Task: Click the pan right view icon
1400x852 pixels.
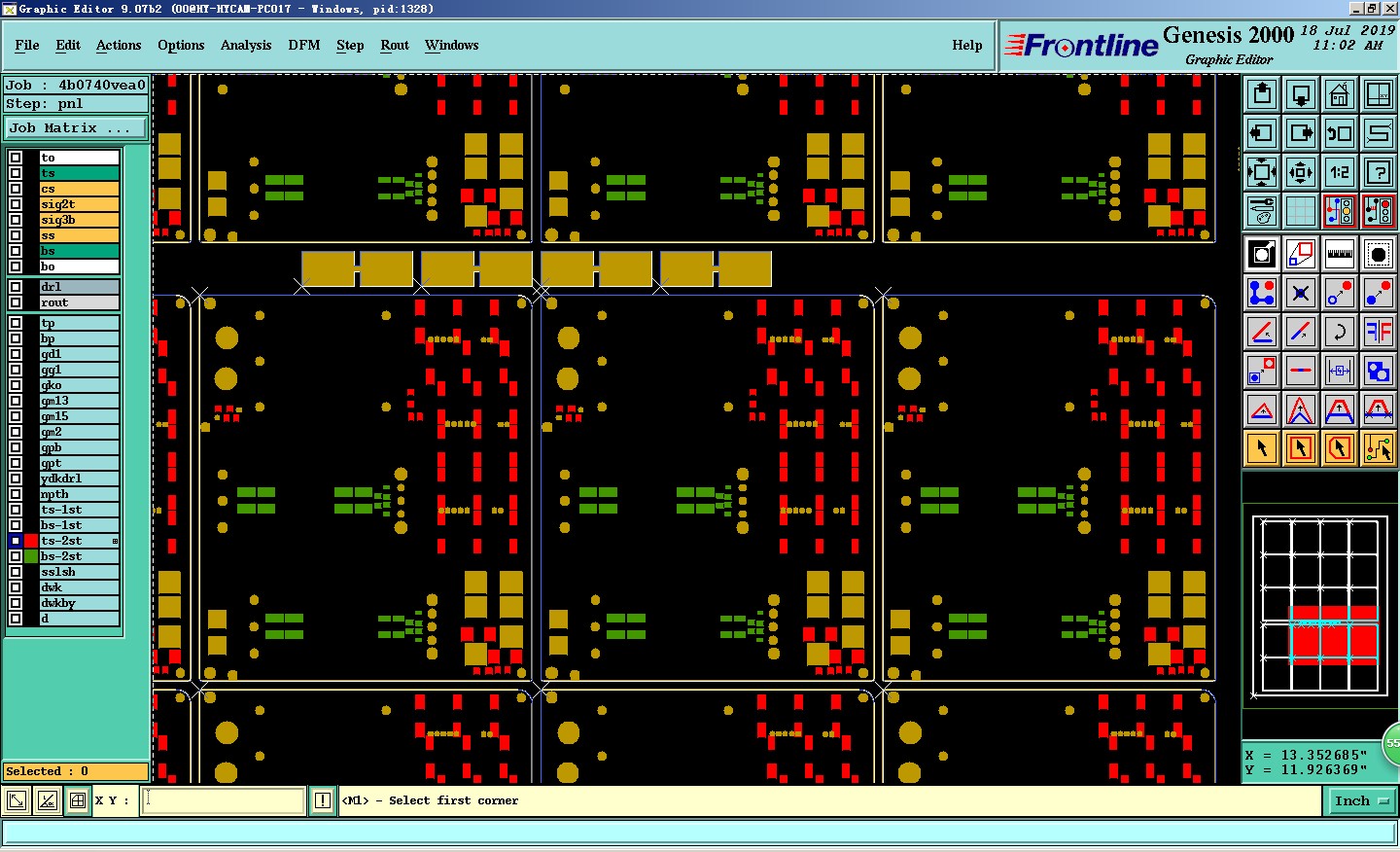Action: click(x=1301, y=133)
